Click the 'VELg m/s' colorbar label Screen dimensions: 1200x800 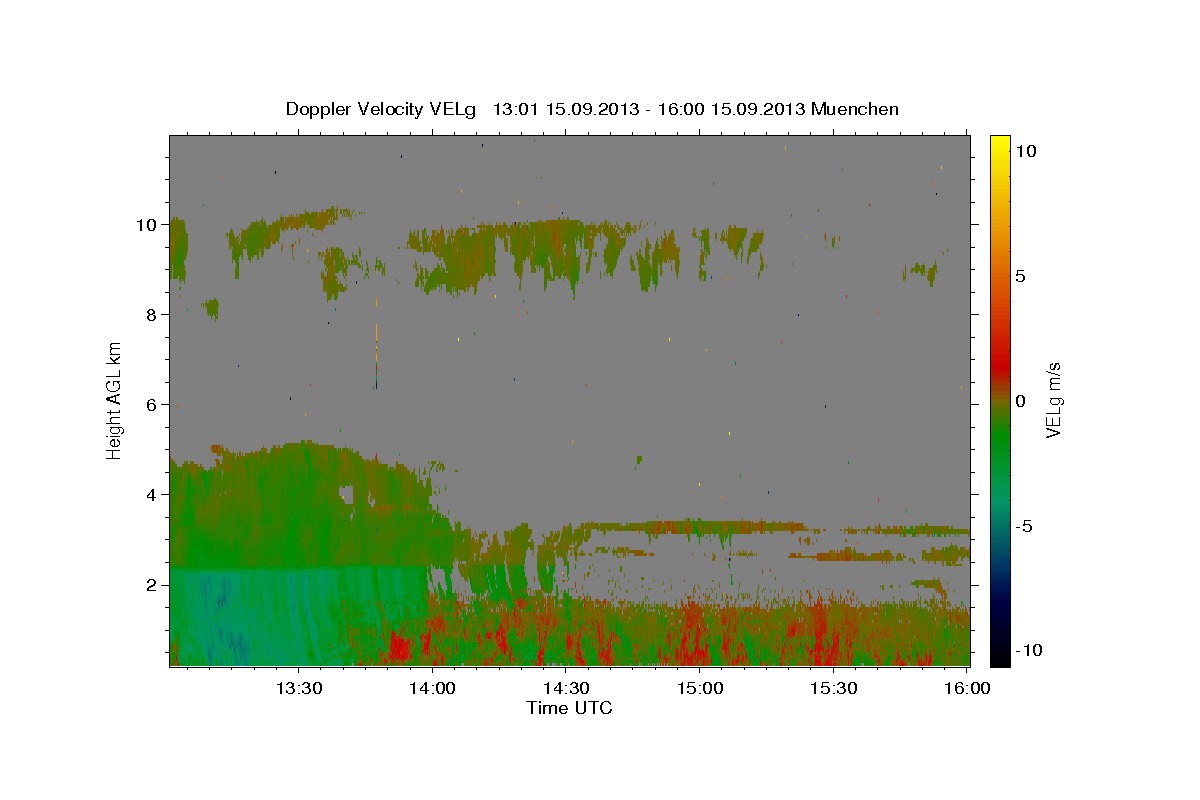click(1053, 399)
